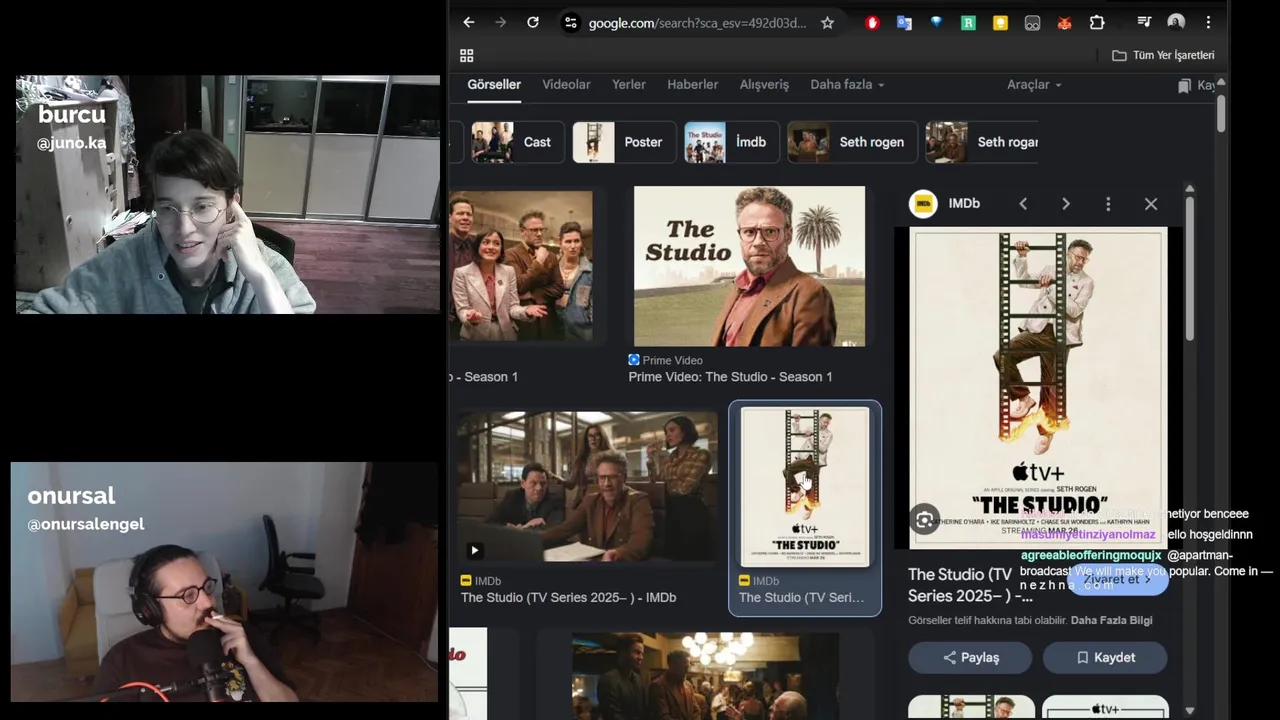Share the image with Paylaş button
1280x720 pixels.
coord(970,658)
